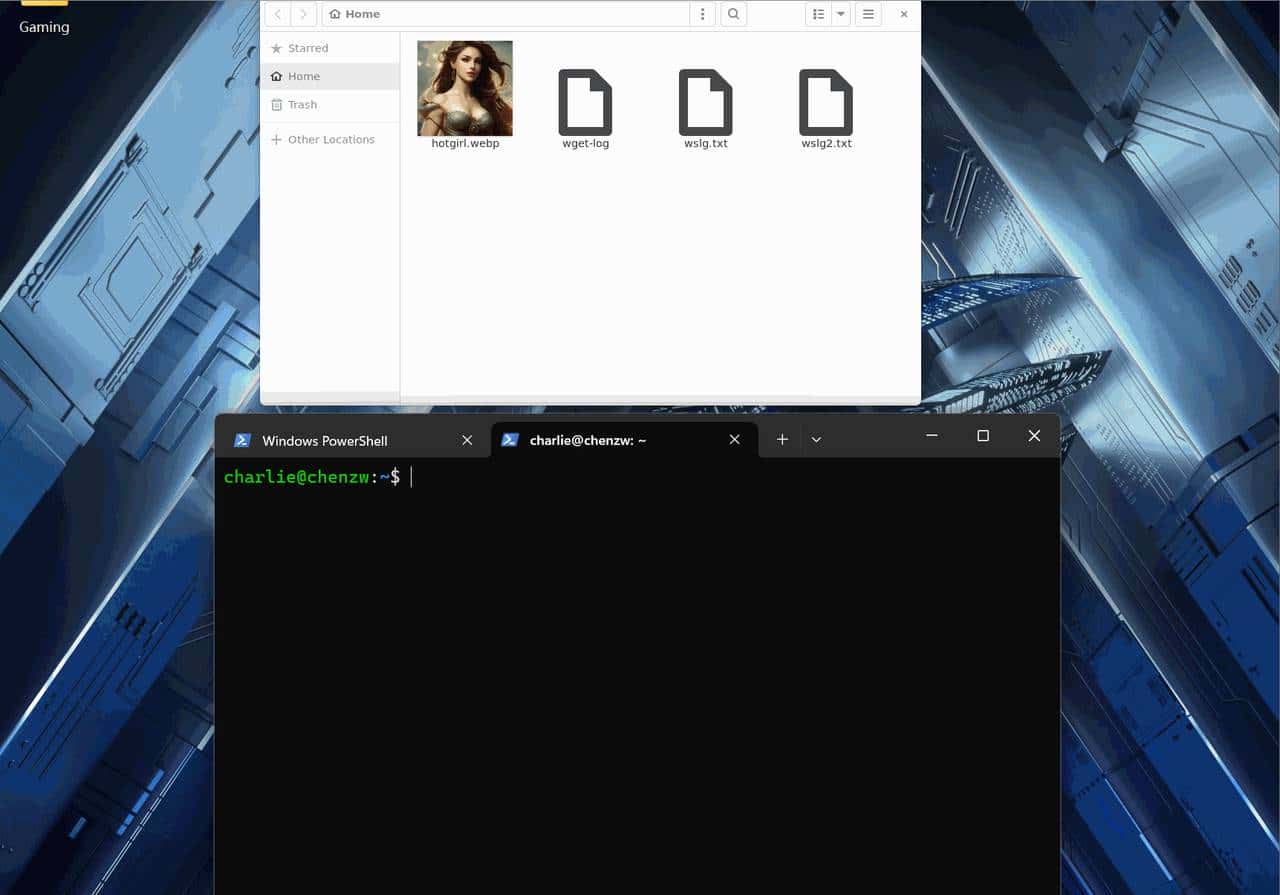Toggle list view in the file manager
1280x895 pixels.
[816, 14]
